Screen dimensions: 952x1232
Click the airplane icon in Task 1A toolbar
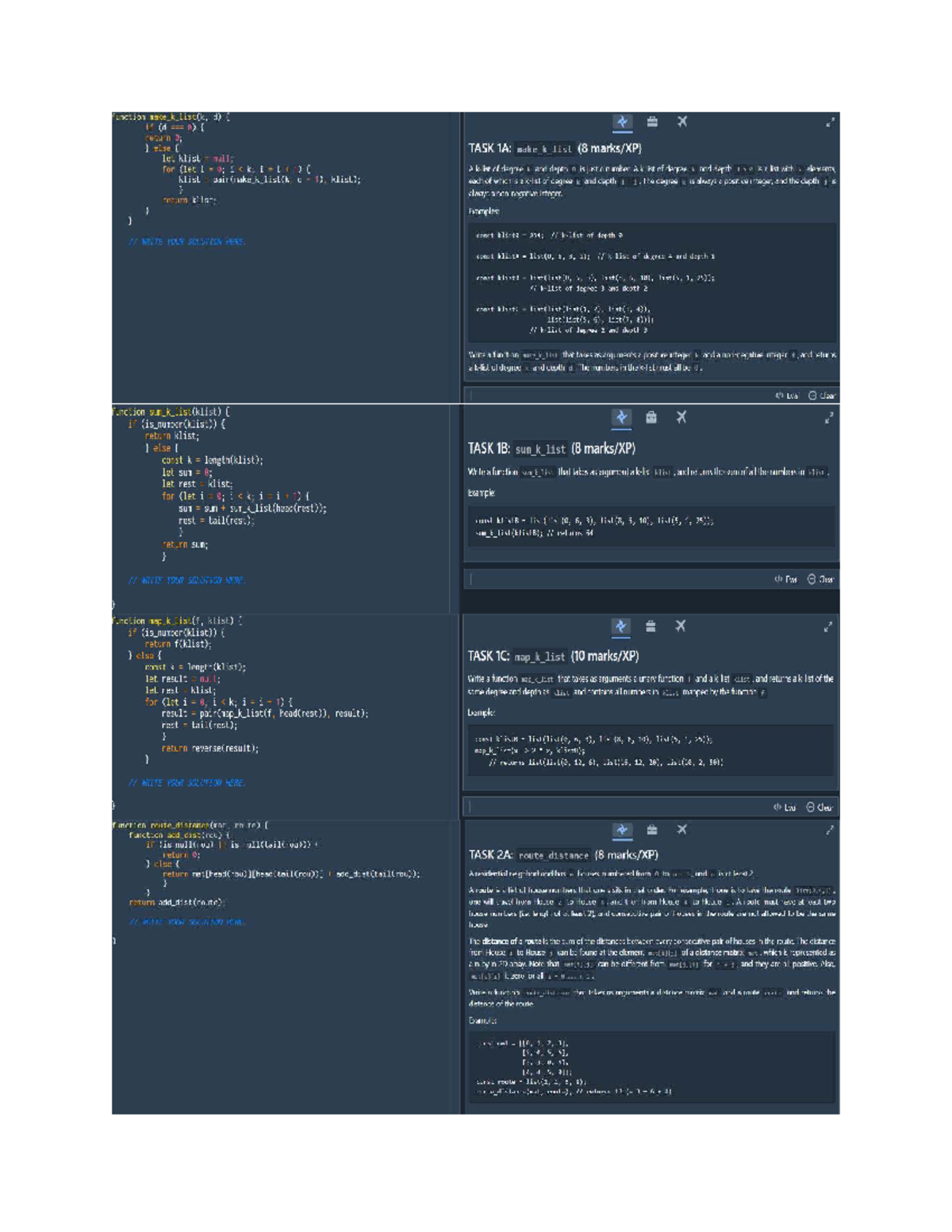pos(681,121)
